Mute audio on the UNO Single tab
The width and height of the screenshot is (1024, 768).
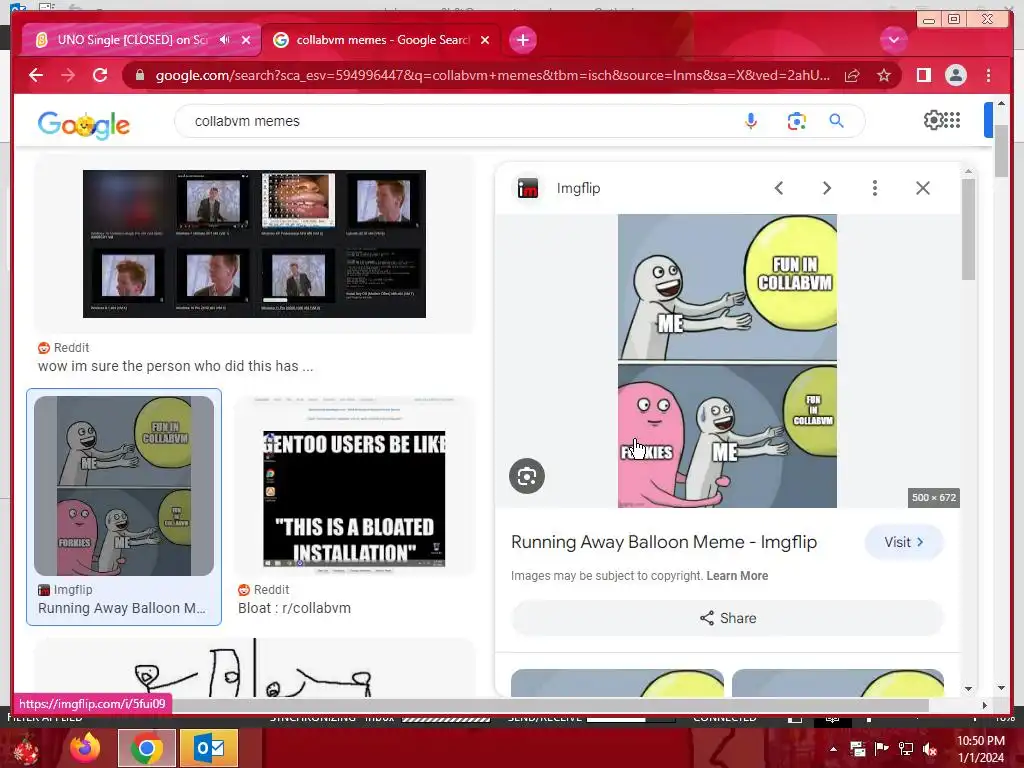[x=225, y=40]
